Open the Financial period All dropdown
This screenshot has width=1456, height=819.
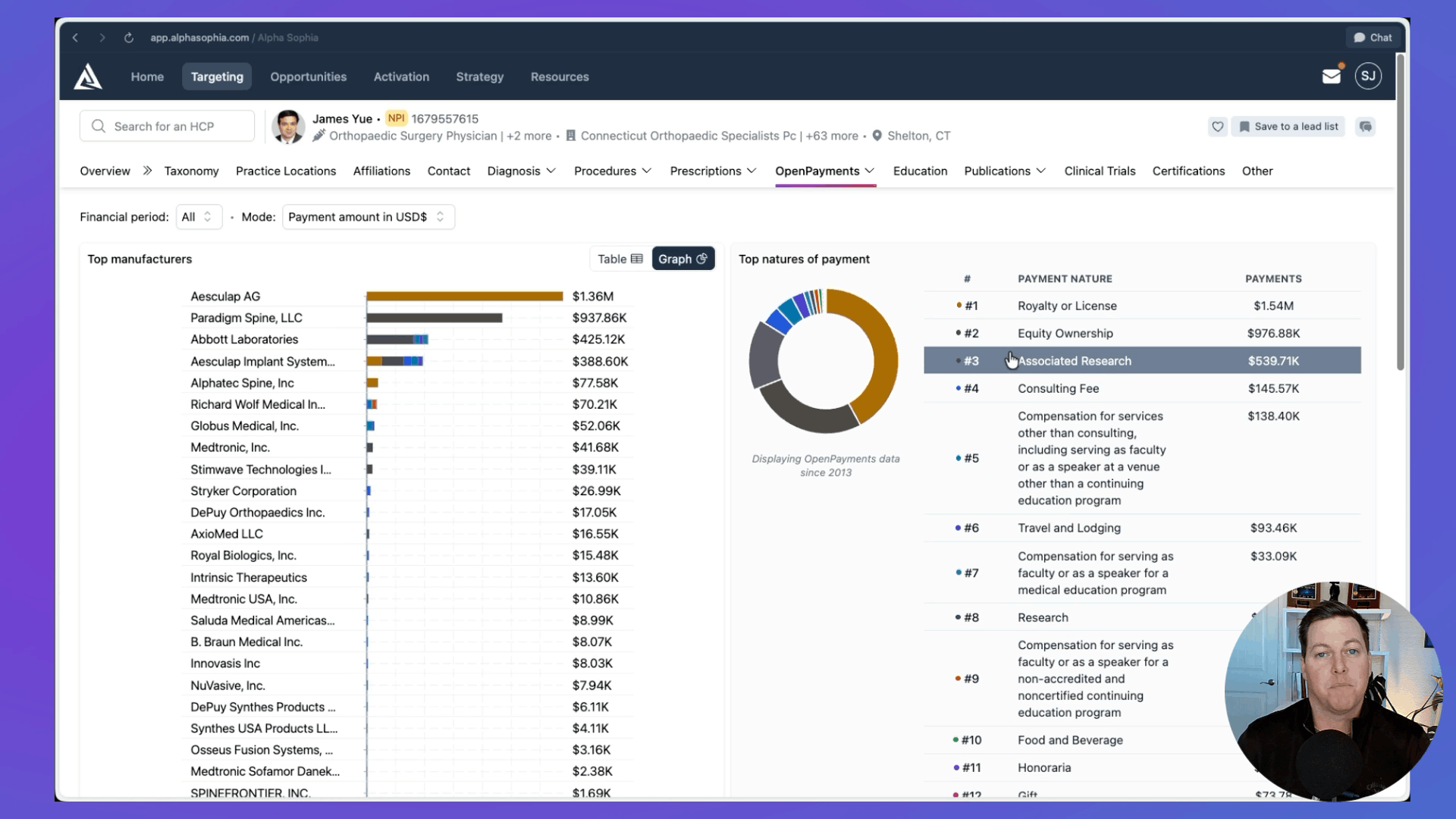click(x=198, y=217)
